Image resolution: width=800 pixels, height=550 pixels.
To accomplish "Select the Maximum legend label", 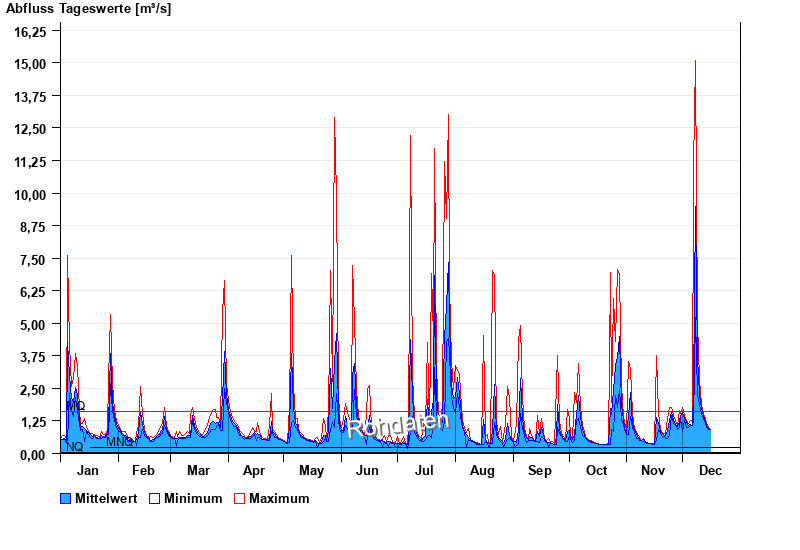I will tap(279, 498).
